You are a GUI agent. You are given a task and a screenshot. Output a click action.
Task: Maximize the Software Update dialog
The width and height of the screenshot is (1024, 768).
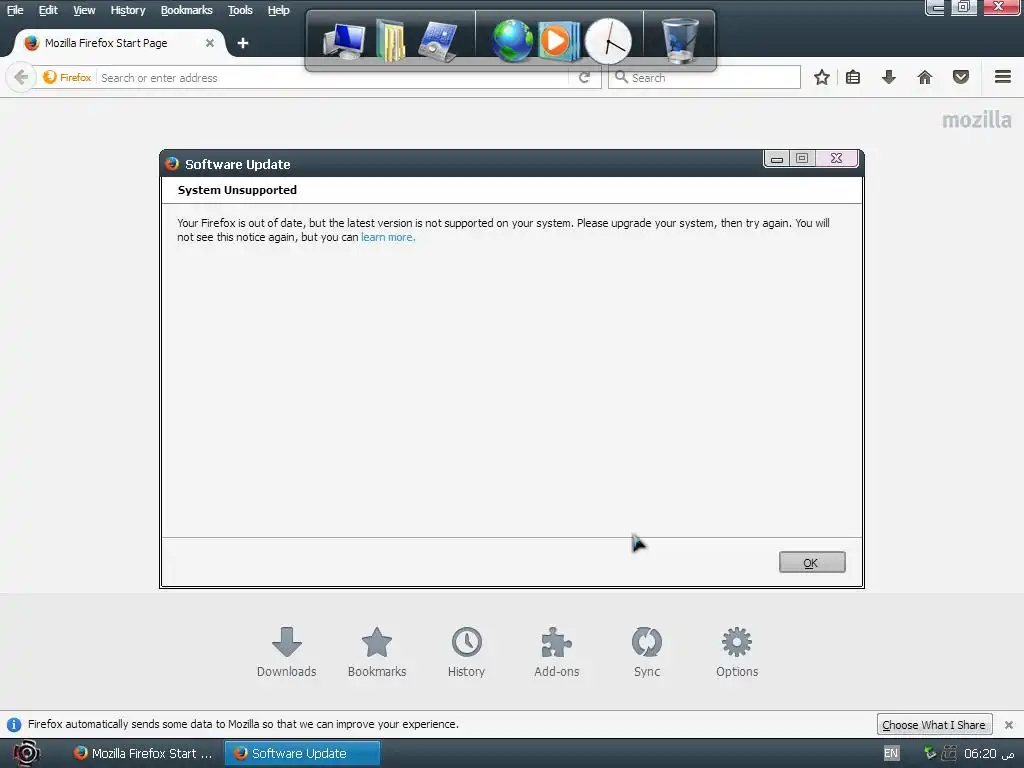pos(802,159)
